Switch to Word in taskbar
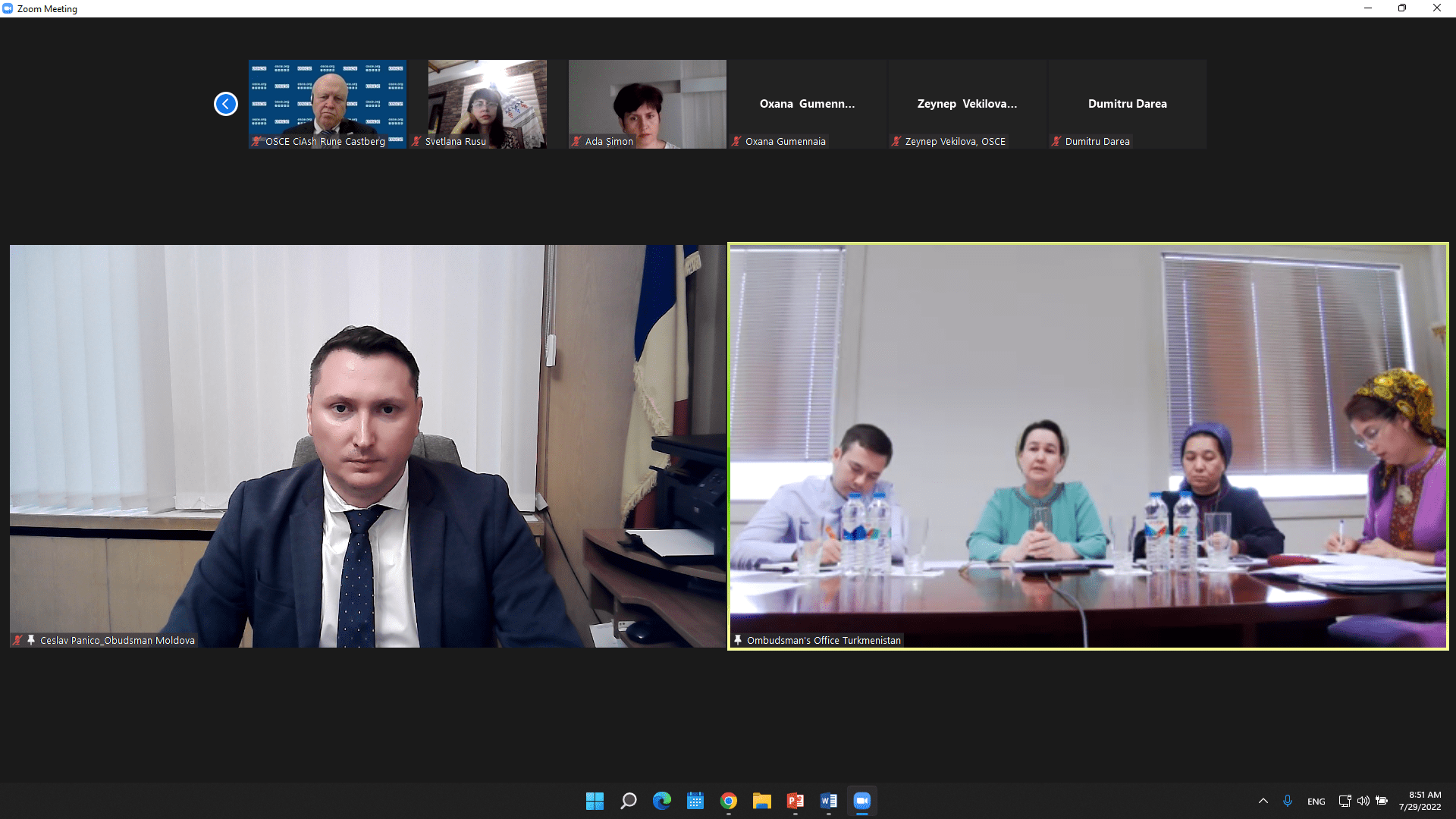Screen dimensions: 1456x819 click(x=828, y=801)
